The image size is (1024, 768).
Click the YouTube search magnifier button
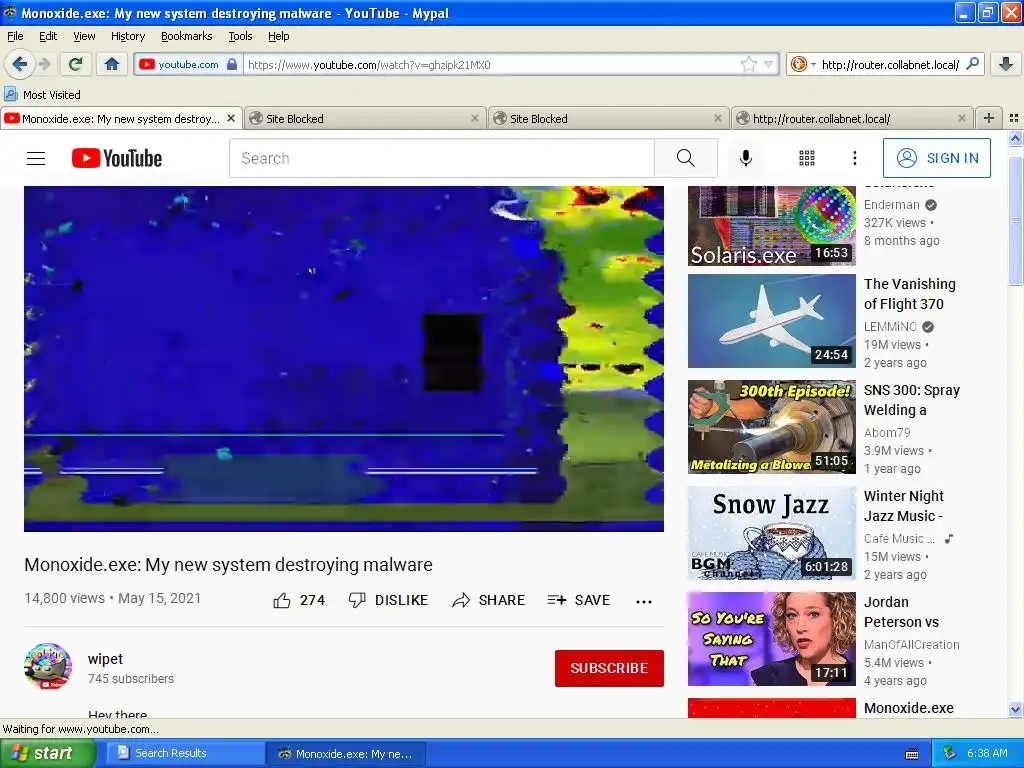(686, 158)
